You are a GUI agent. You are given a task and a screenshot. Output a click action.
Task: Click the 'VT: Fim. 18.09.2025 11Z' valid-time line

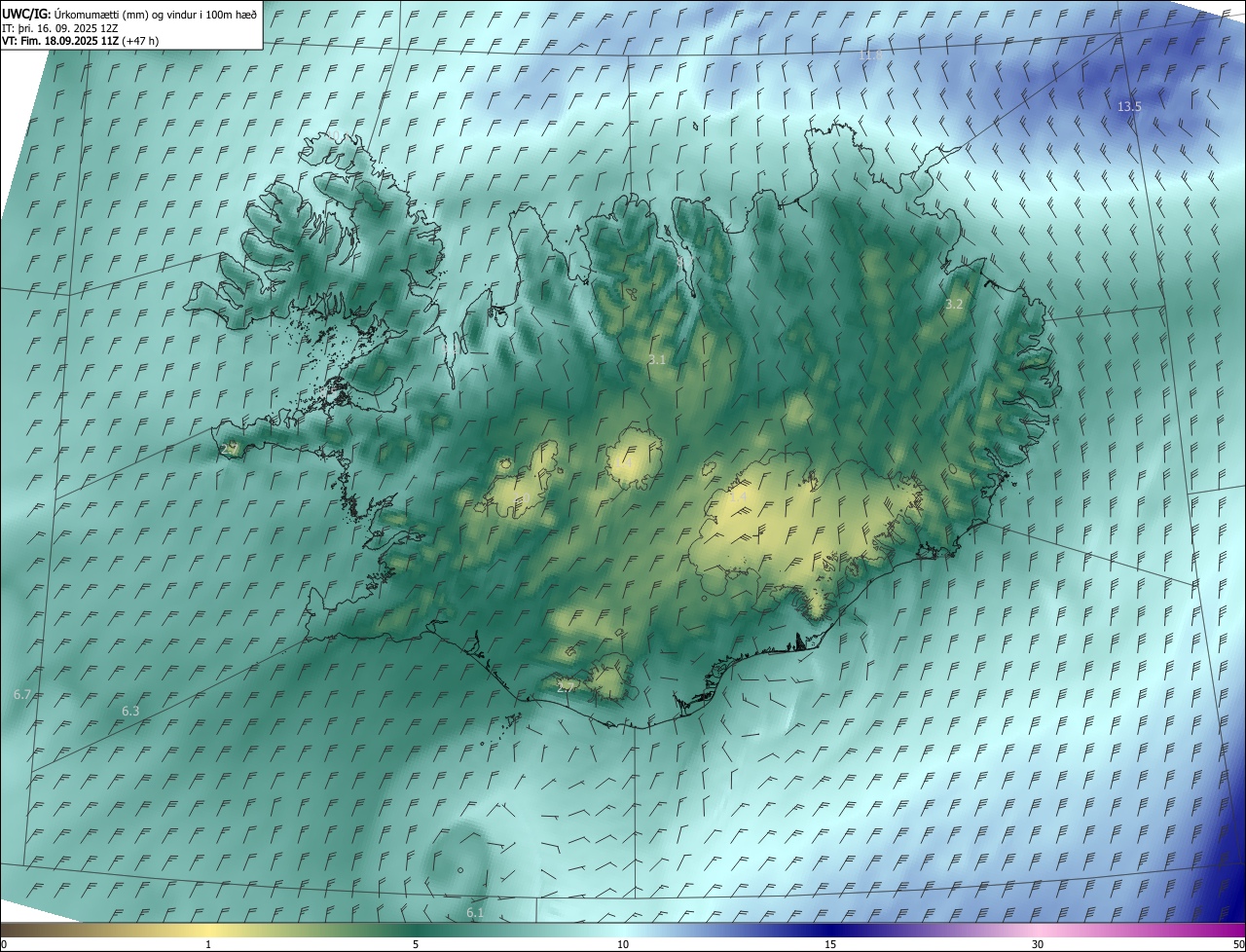coord(81,41)
